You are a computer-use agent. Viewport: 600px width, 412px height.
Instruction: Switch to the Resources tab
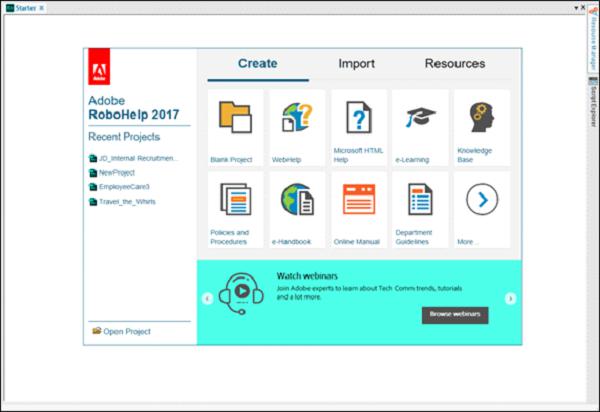(455, 64)
